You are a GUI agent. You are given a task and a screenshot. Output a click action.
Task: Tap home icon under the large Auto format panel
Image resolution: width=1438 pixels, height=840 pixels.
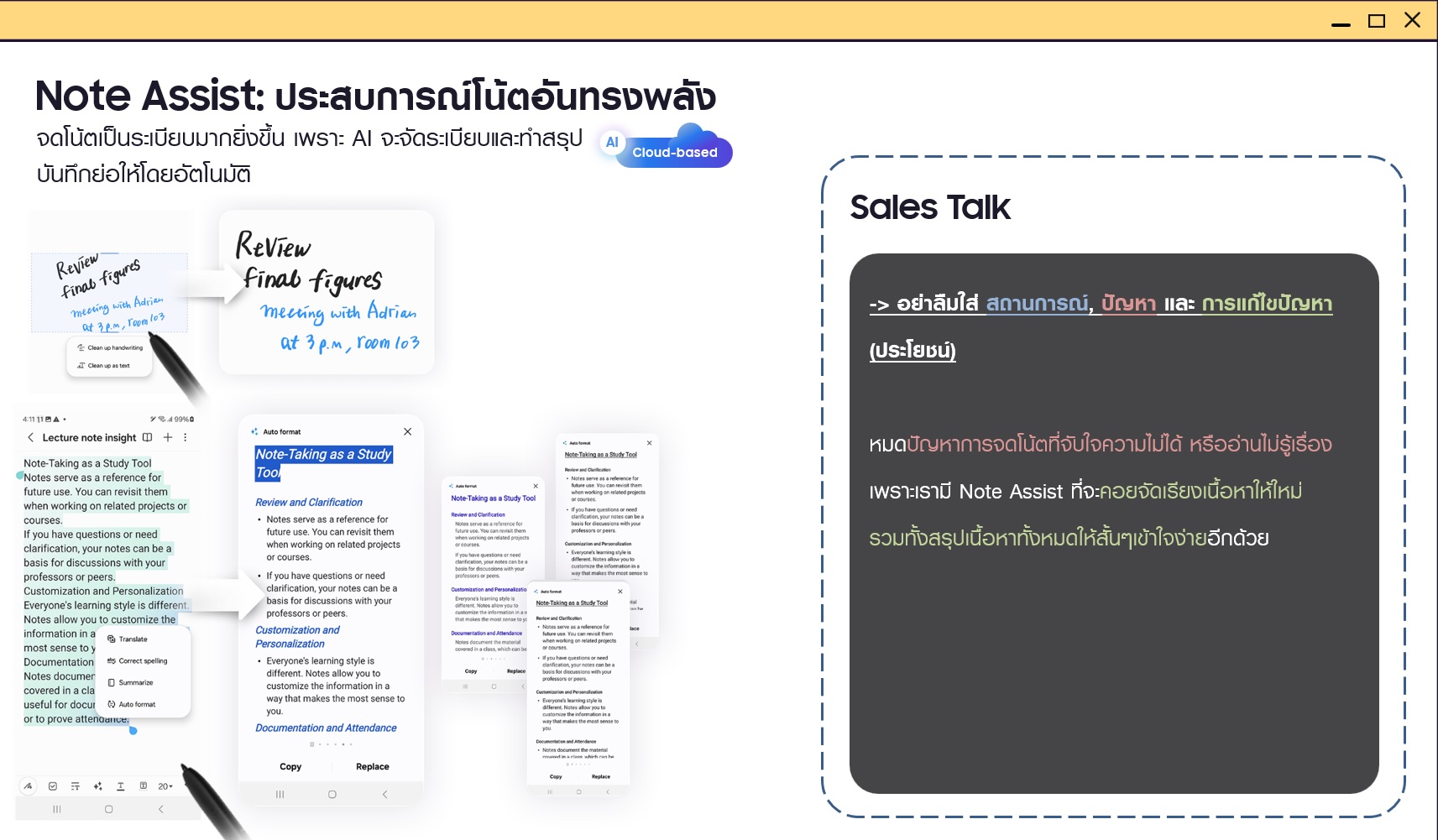(332, 794)
